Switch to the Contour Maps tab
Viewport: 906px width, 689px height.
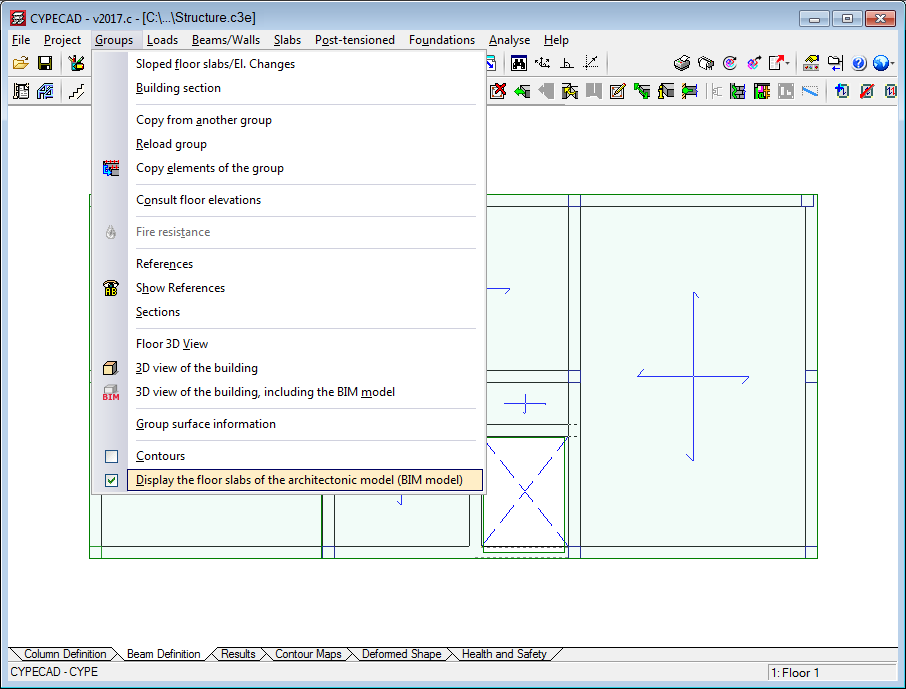[308, 654]
